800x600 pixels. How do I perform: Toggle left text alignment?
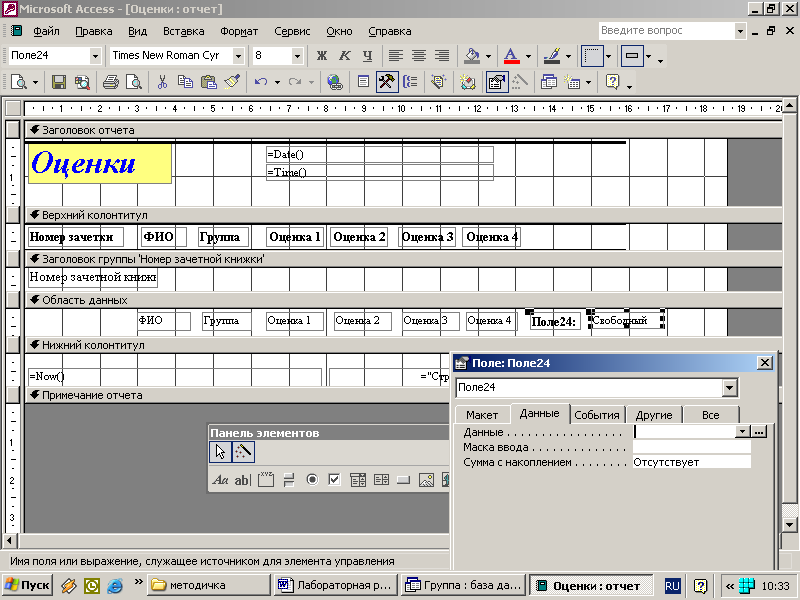click(x=396, y=56)
